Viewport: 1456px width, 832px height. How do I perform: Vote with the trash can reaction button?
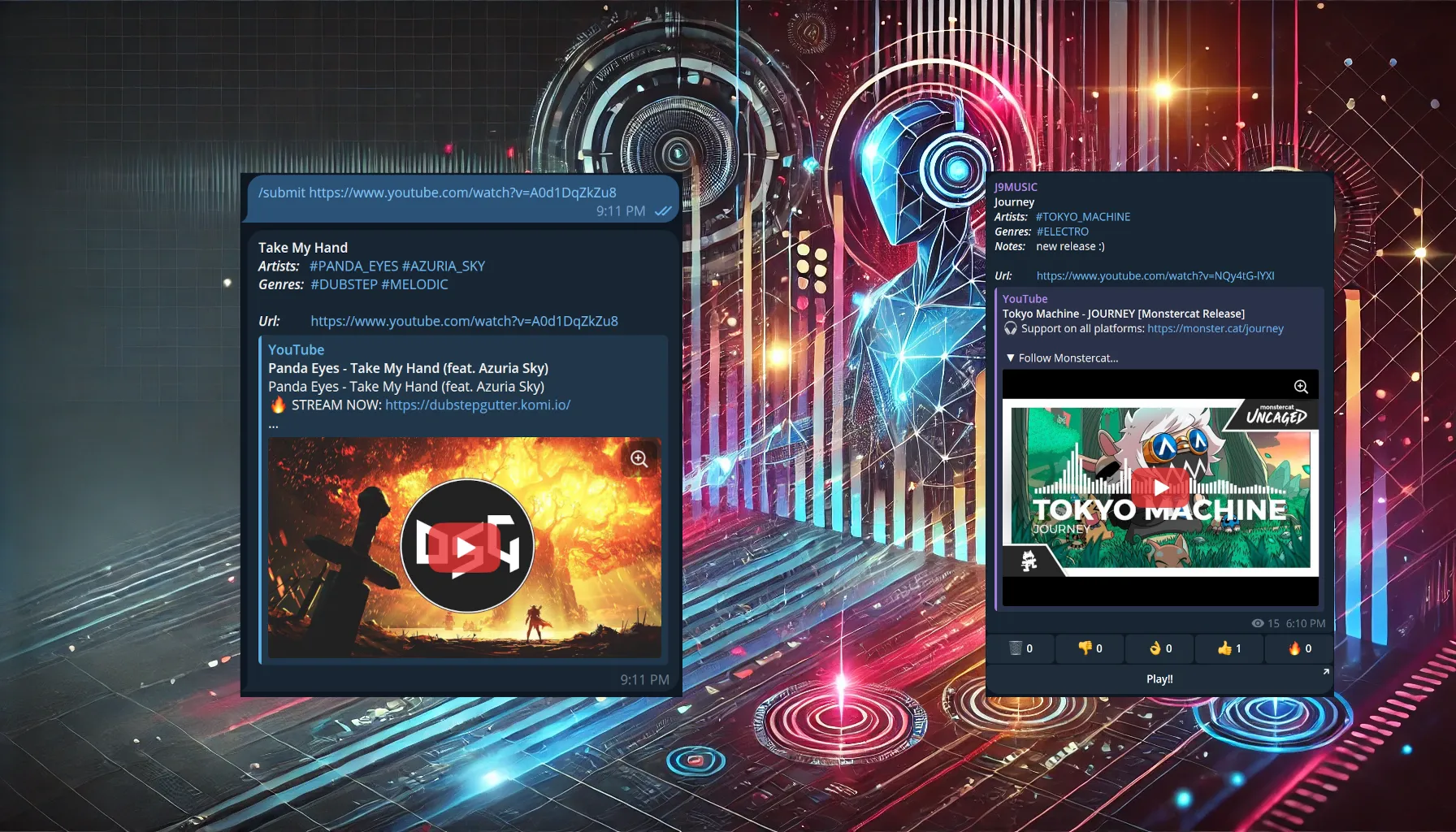1020,648
